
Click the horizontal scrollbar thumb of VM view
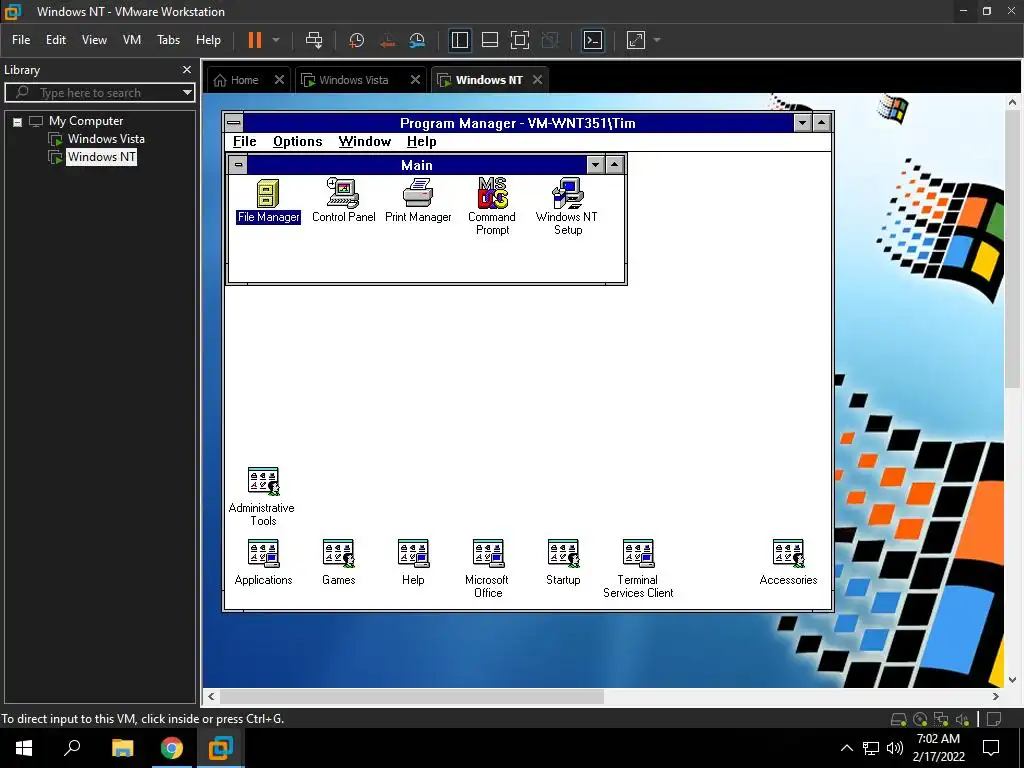pyautogui.click(x=412, y=697)
